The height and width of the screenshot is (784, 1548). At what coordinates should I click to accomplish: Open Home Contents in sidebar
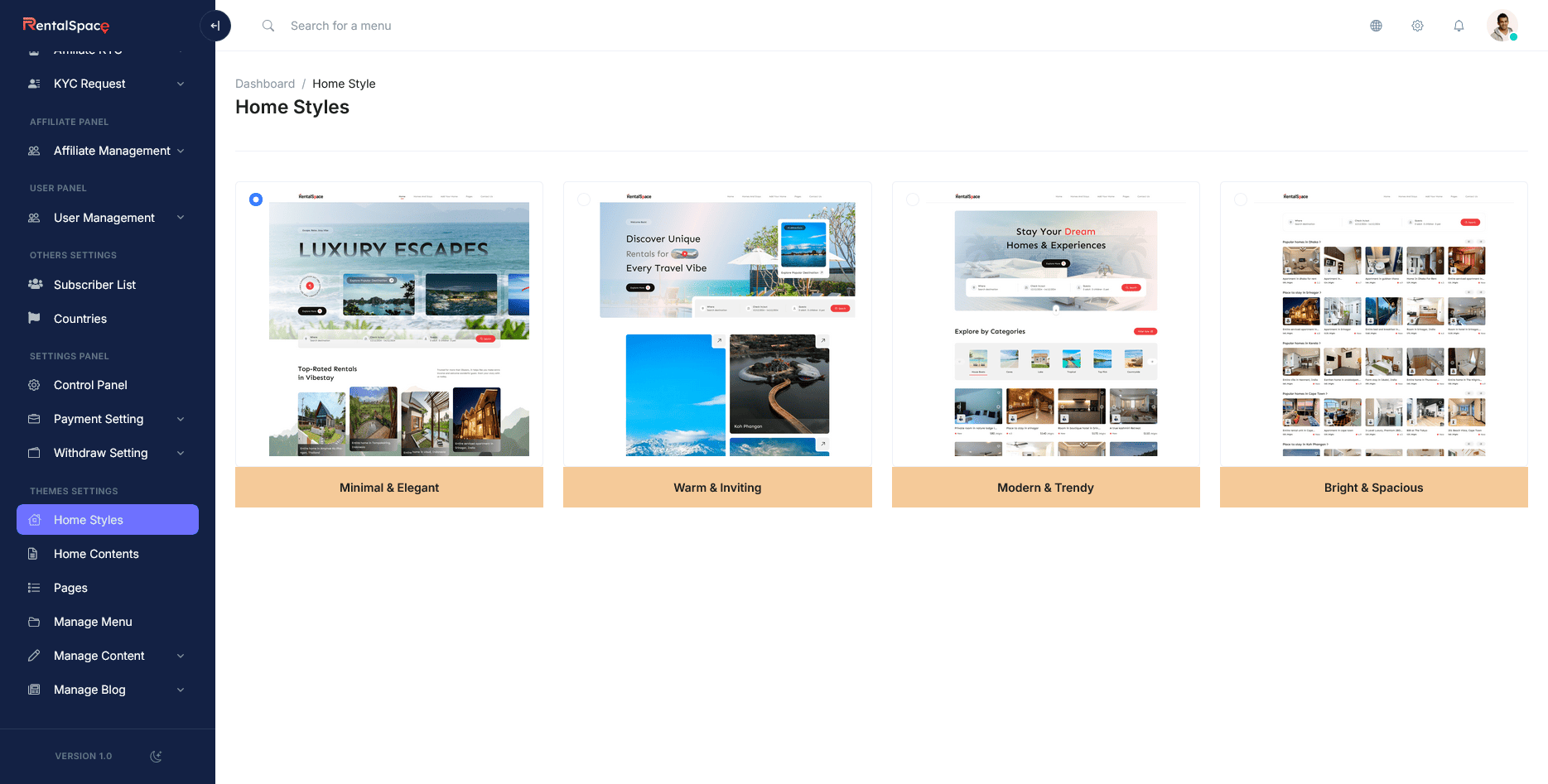tap(96, 554)
